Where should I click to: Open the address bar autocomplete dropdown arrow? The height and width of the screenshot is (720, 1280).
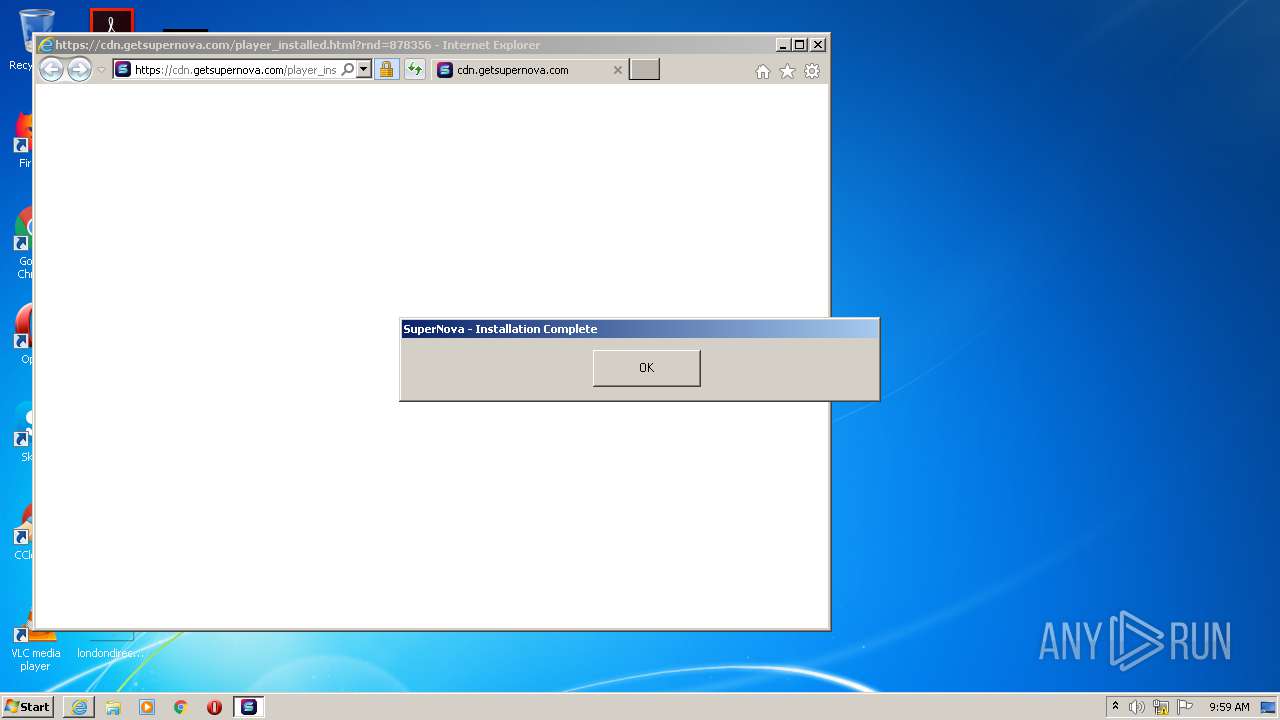364,70
